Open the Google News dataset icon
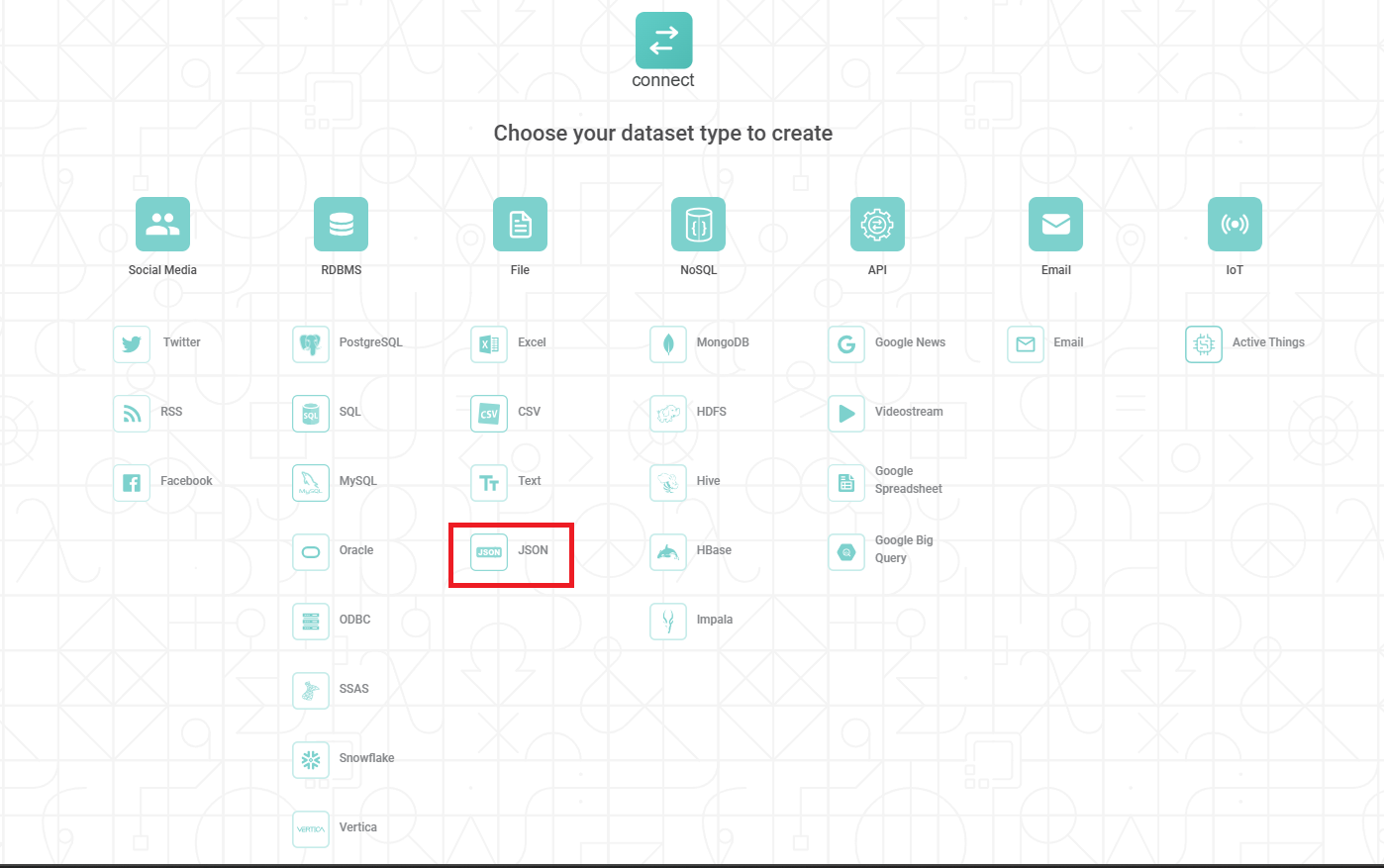The height and width of the screenshot is (868, 1384). coord(846,344)
